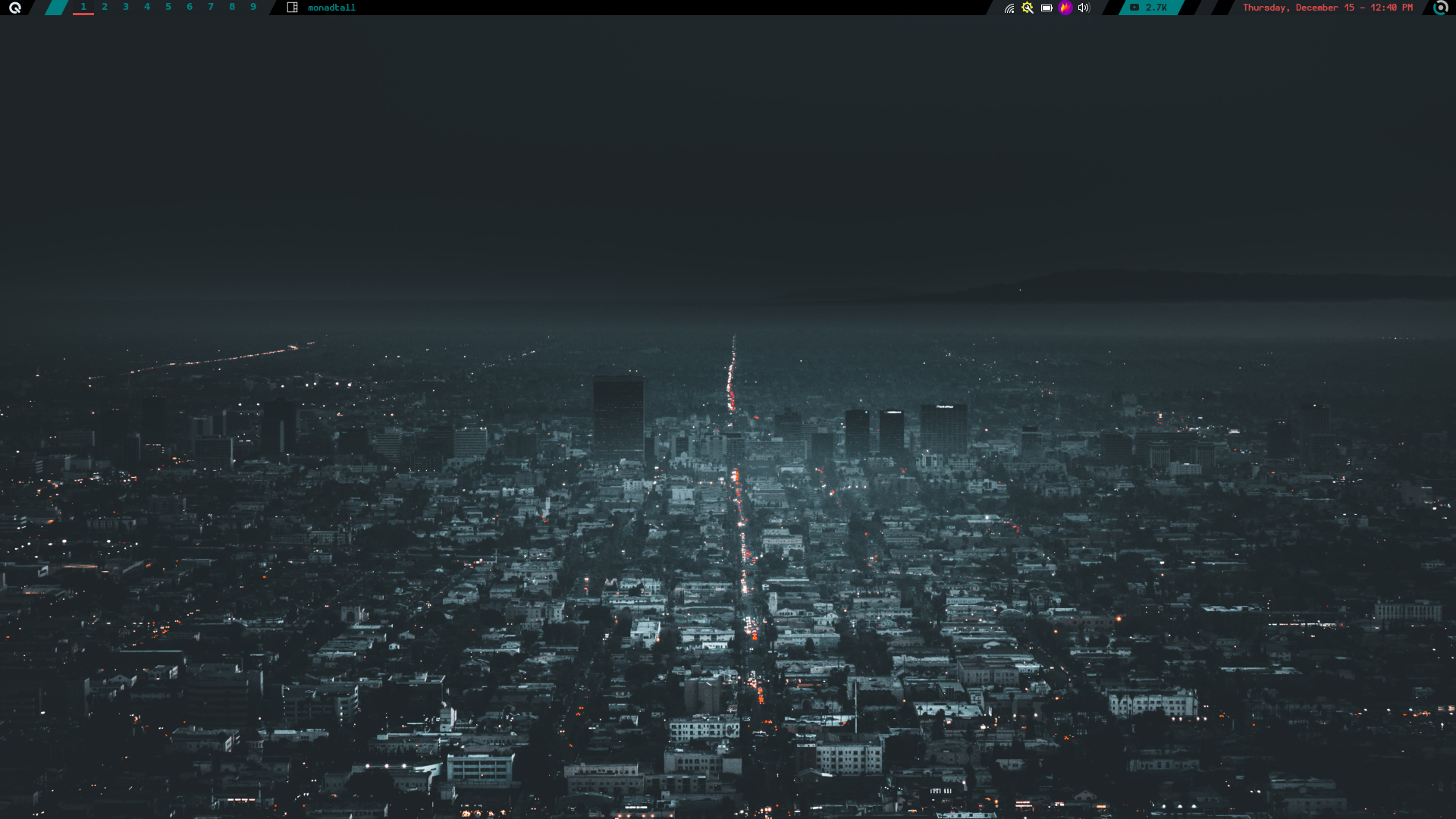This screenshot has width=1456, height=819.
Task: Select the active workspace 1
Action: [83, 7]
